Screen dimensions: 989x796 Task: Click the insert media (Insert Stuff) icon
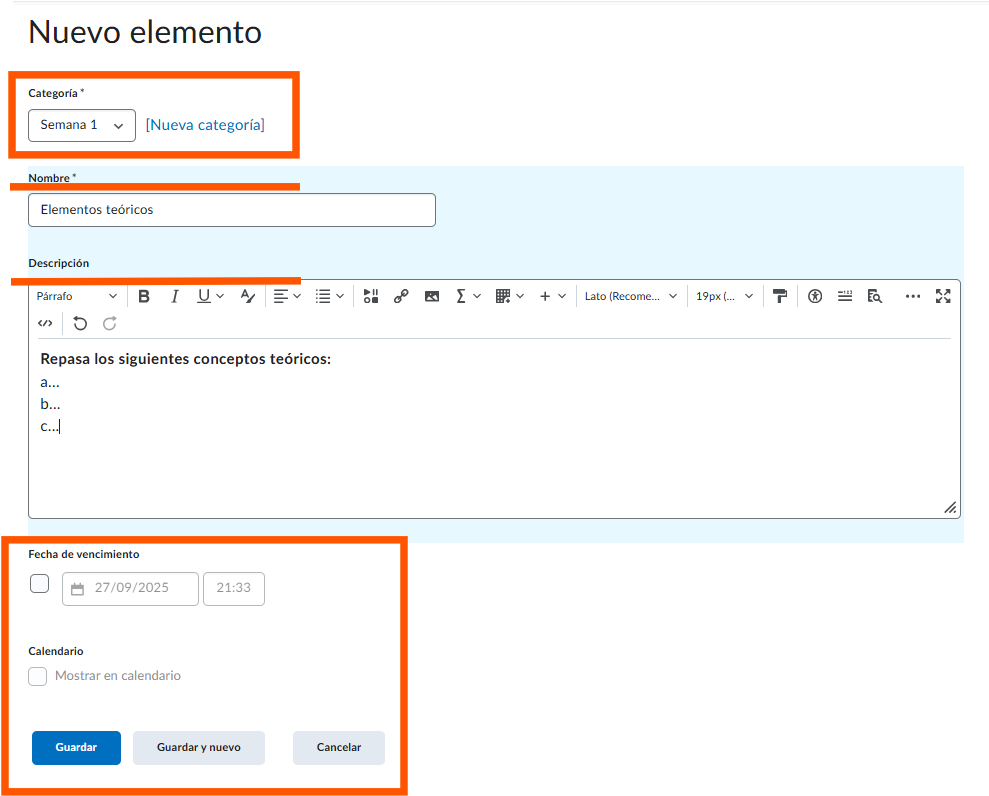click(x=371, y=296)
